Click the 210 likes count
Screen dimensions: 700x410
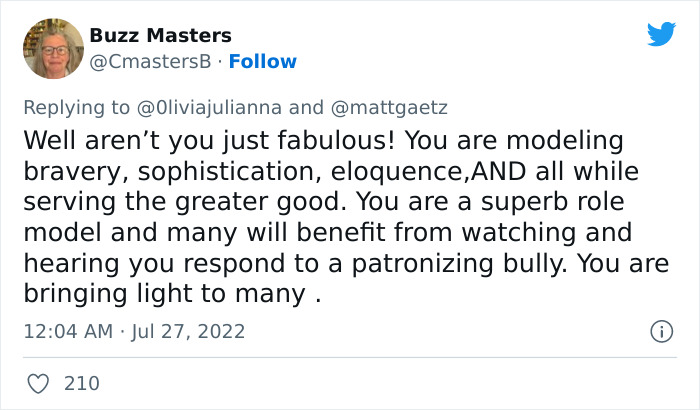(82, 382)
